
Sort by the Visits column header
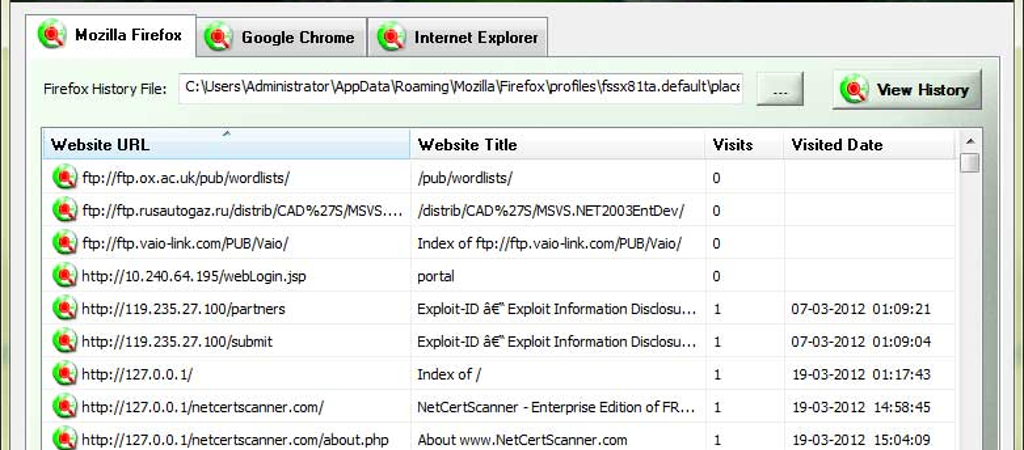point(744,144)
